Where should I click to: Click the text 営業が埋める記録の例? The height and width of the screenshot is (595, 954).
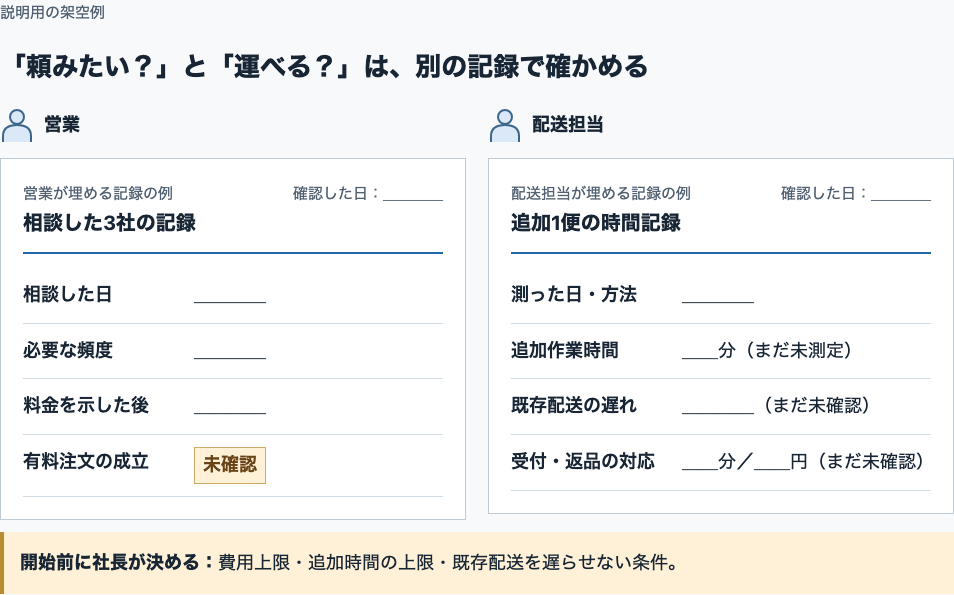(x=98, y=193)
